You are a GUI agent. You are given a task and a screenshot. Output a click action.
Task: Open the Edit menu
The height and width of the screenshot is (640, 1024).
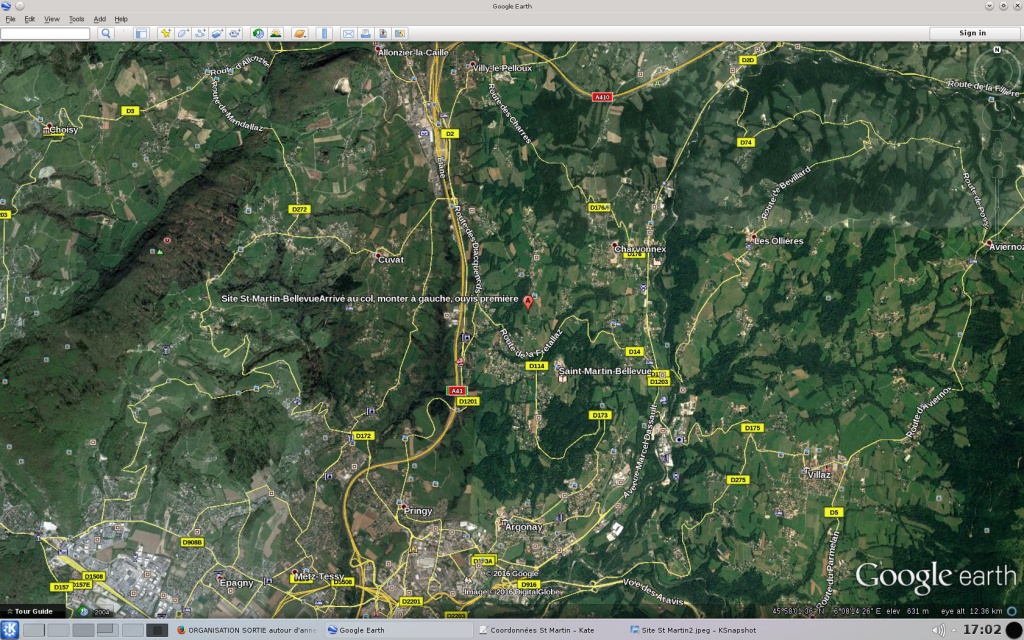(29, 19)
